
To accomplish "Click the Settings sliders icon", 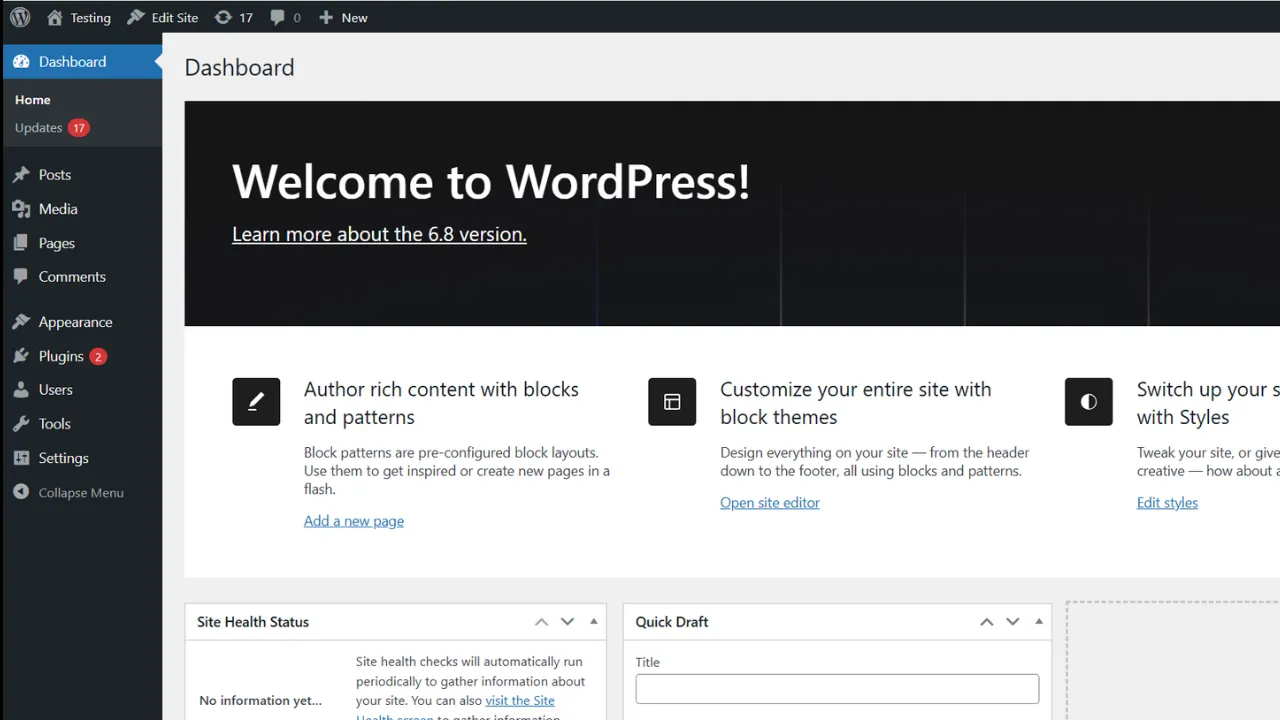I will tap(21, 458).
